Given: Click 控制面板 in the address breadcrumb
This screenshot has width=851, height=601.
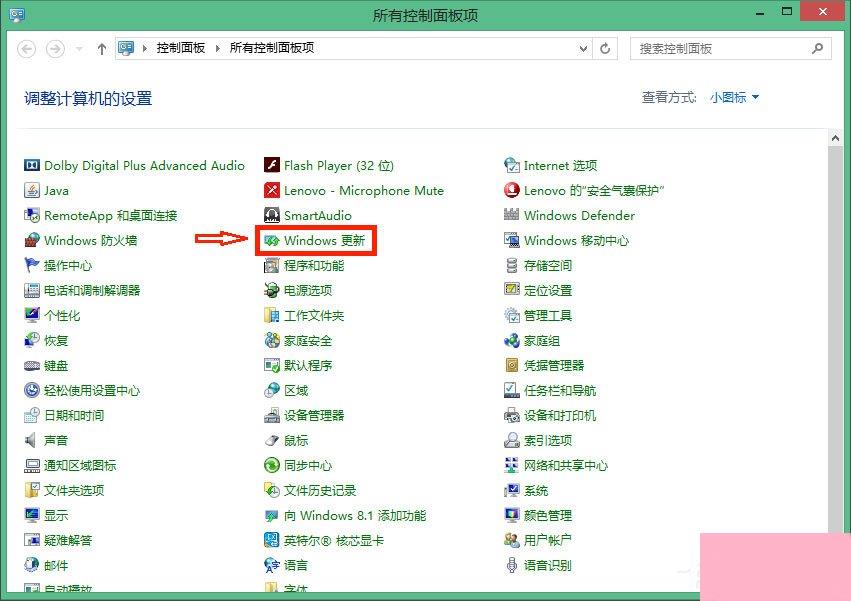Looking at the screenshot, I should click(x=181, y=48).
